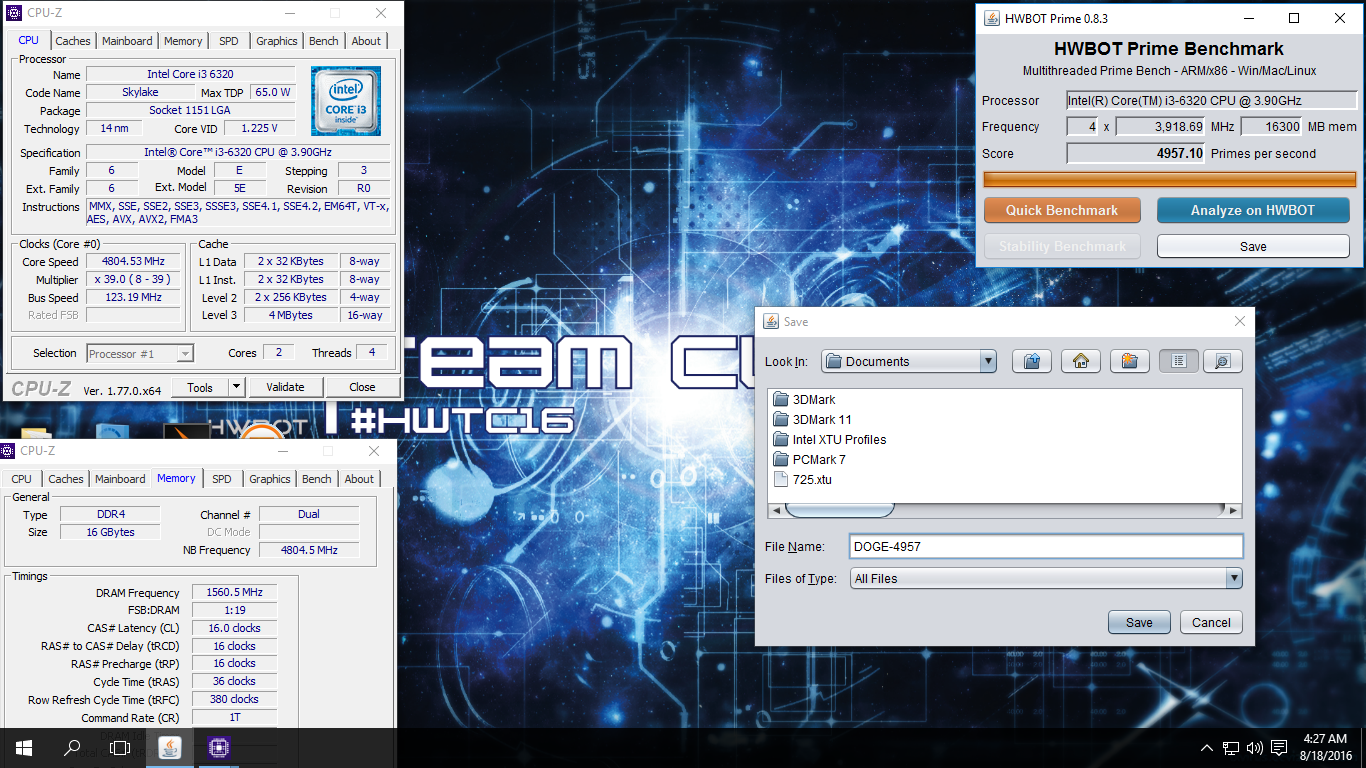Expand the Tools dropdown arrow in CPU-Z

(x=237, y=387)
